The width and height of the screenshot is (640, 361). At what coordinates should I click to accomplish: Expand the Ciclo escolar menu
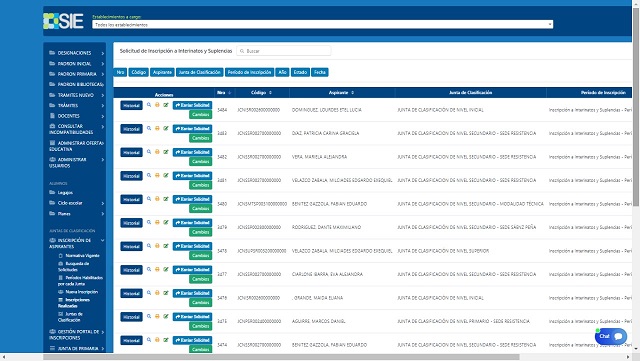tap(76, 203)
